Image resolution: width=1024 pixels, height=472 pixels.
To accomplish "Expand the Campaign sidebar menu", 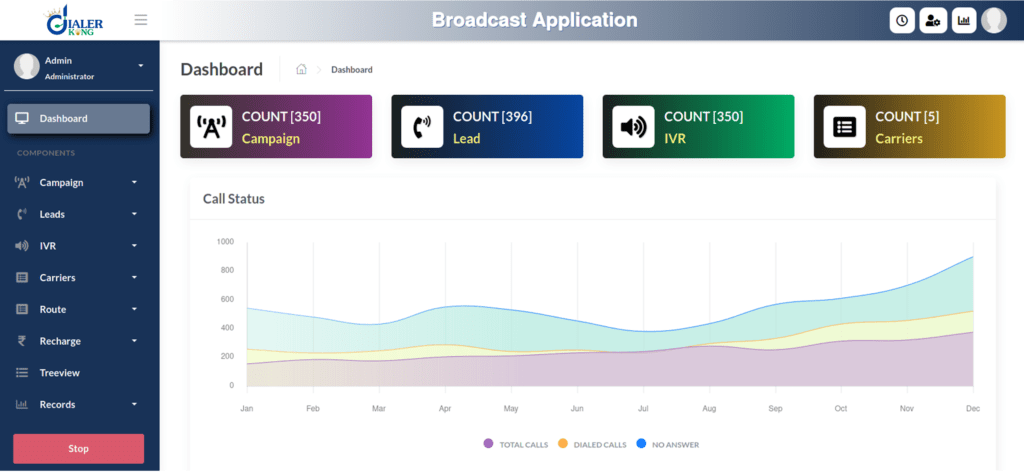I will click(78, 182).
